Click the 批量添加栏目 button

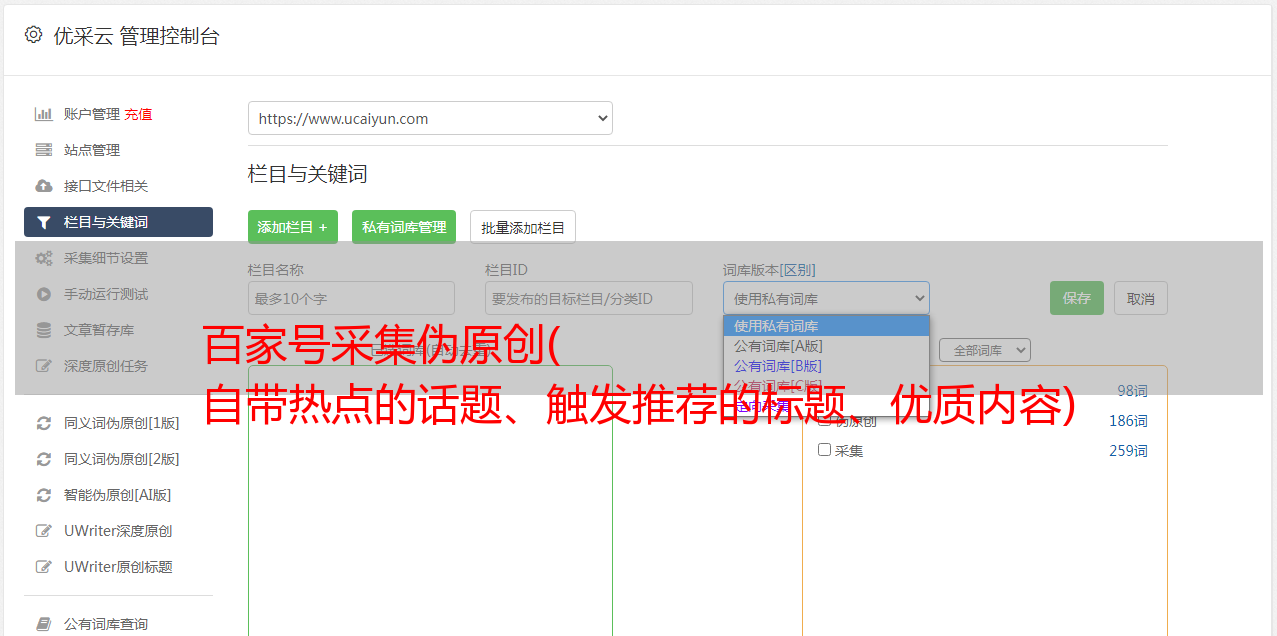pos(523,227)
